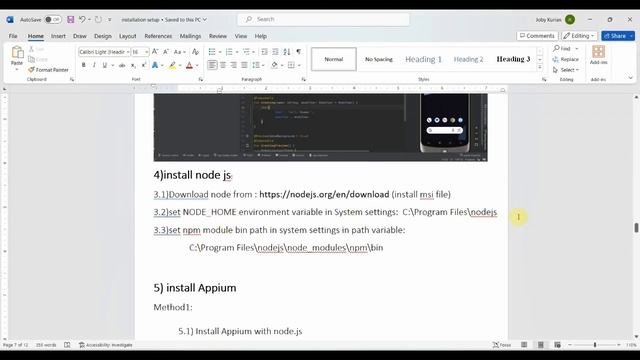Screen dimensions: 640x360
Task: Toggle Italic formatting
Action: [x=94, y=65]
